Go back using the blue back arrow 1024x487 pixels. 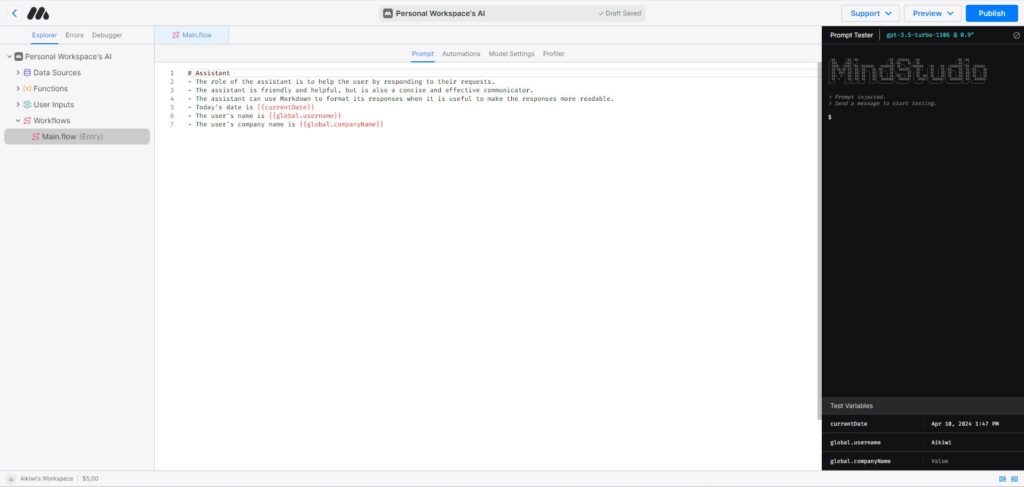point(14,13)
